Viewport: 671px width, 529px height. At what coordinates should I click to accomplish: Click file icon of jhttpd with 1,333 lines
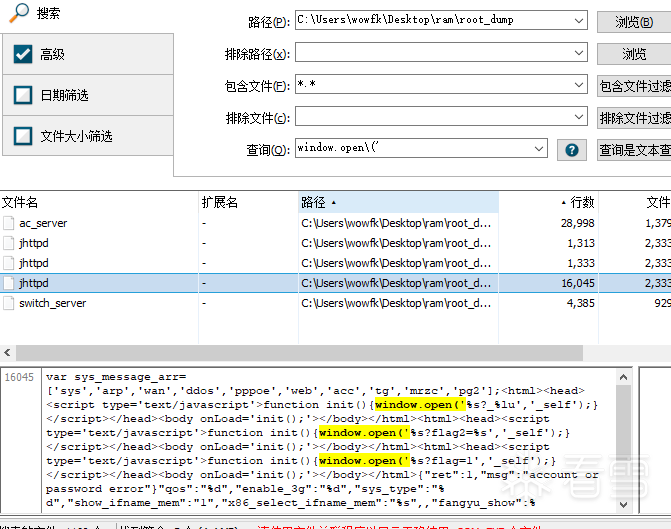8,263
